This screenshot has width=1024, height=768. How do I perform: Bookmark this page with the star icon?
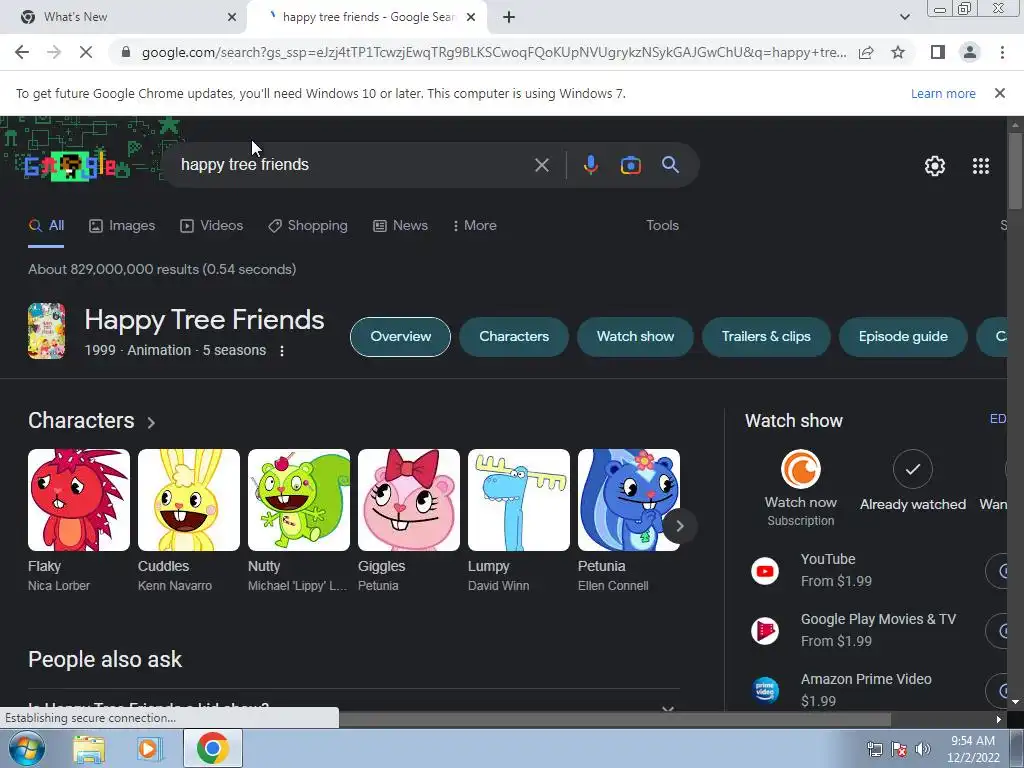click(898, 52)
